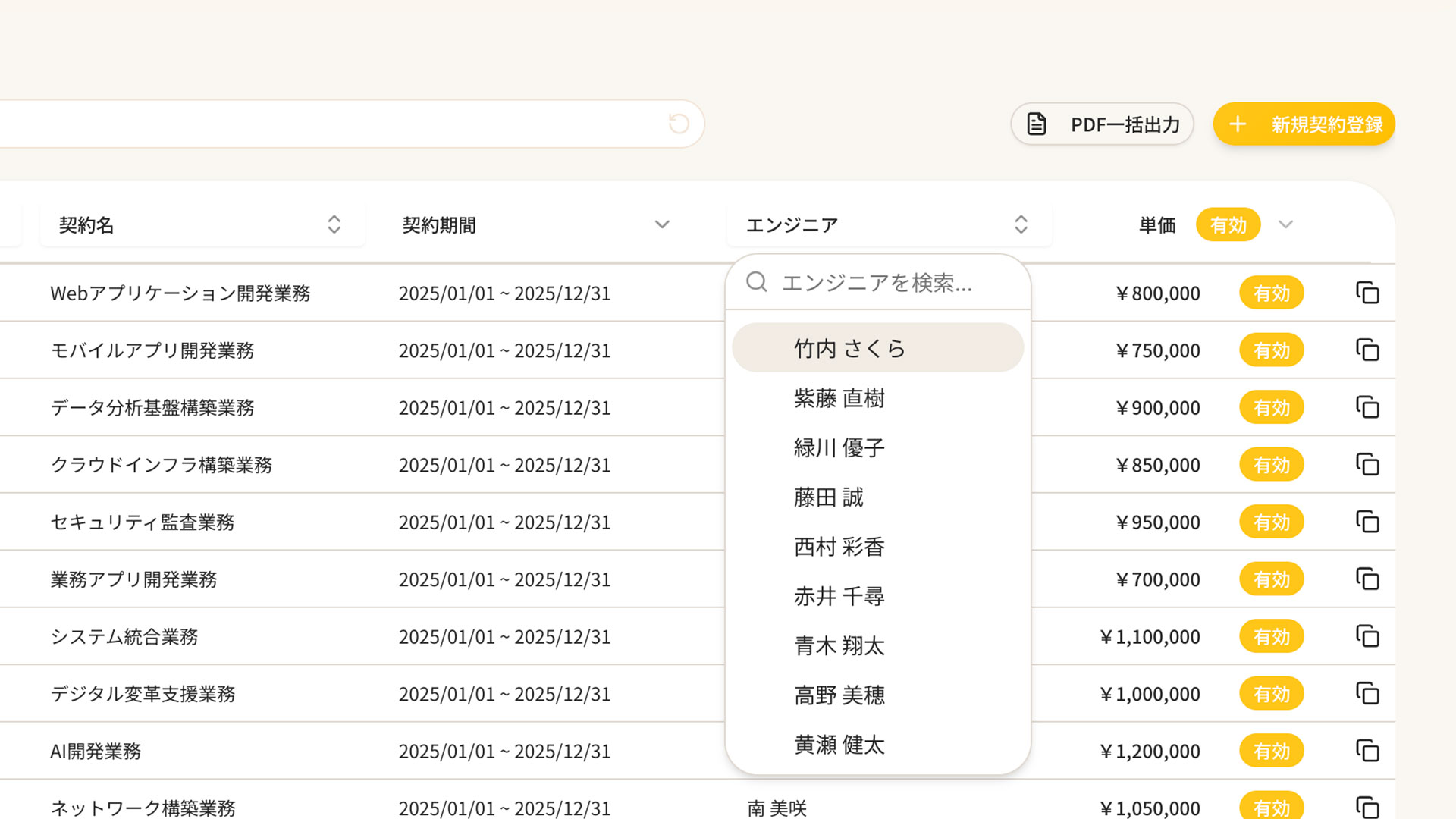1456x819 pixels.
Task: Click copy icon on ¥950,000 row
Action: [x=1367, y=522]
